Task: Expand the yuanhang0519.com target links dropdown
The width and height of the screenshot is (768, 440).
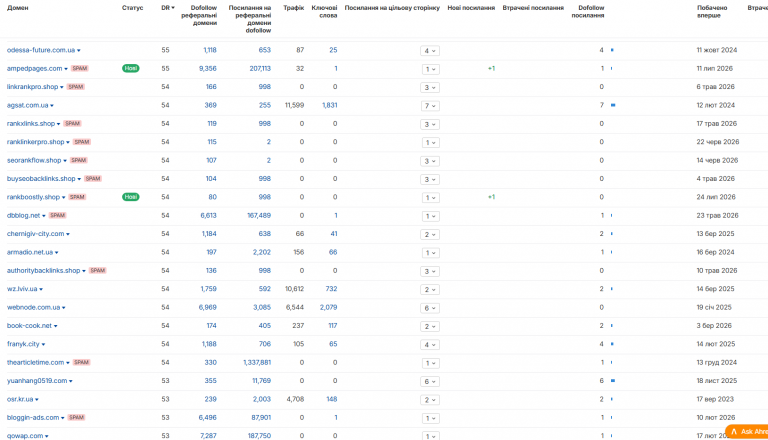Action: click(x=430, y=382)
